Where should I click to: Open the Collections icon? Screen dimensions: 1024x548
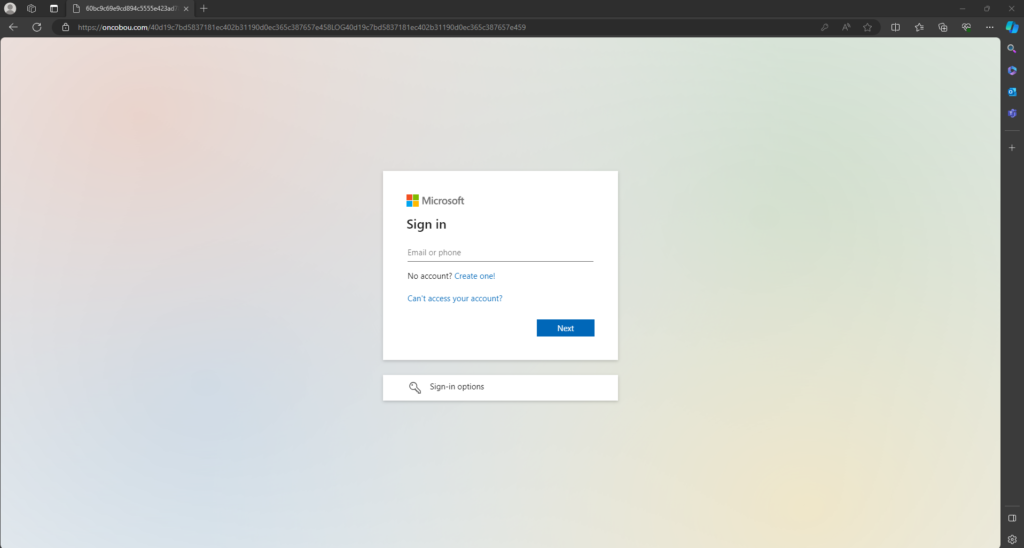[942, 27]
